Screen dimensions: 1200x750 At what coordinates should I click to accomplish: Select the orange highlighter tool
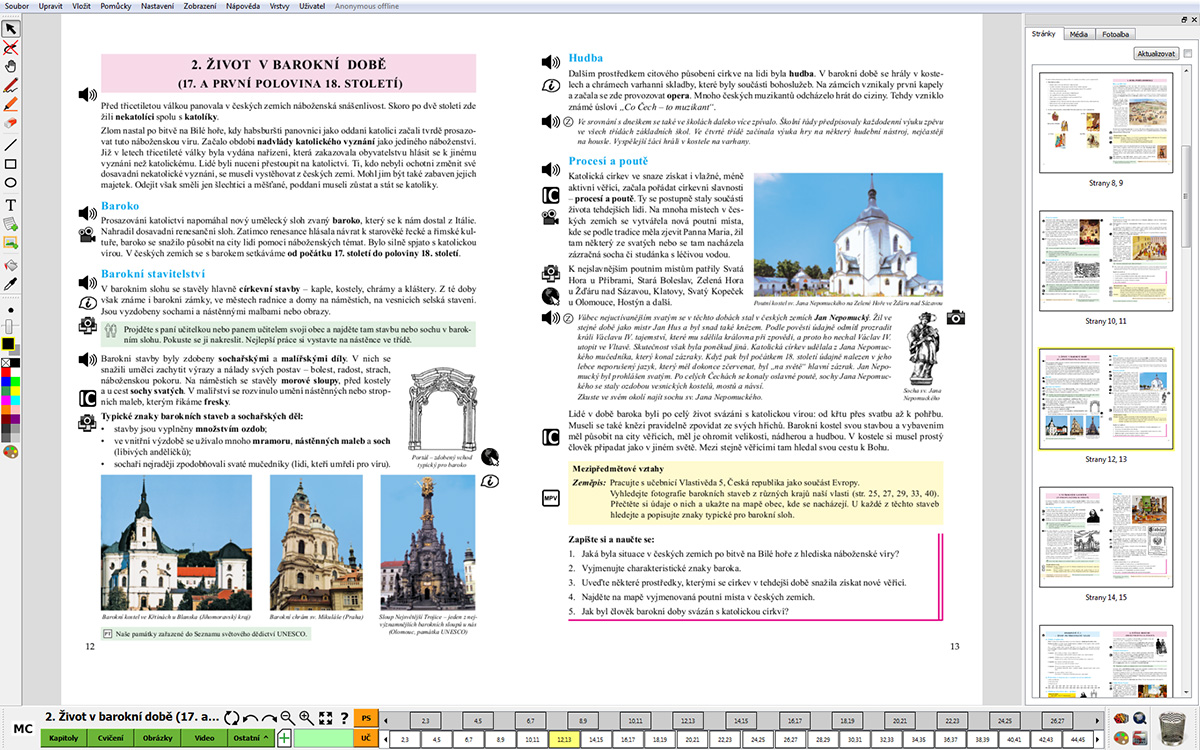[x=11, y=103]
